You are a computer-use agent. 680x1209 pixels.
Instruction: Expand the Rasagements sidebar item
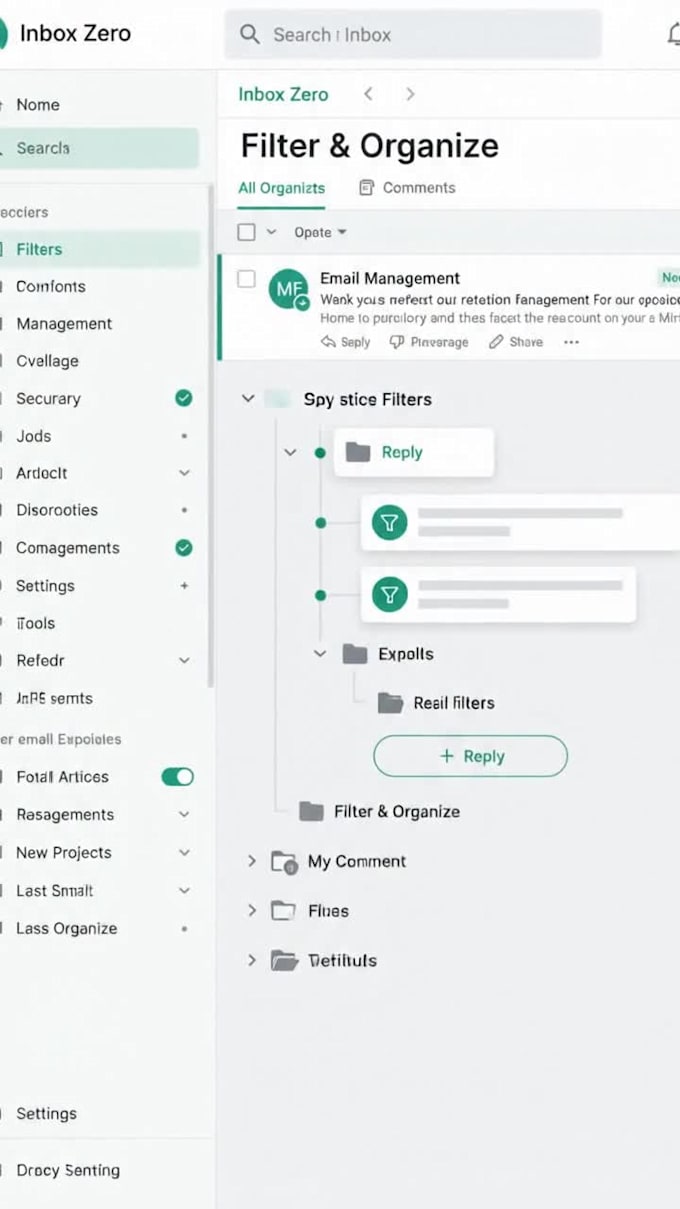[x=184, y=815]
